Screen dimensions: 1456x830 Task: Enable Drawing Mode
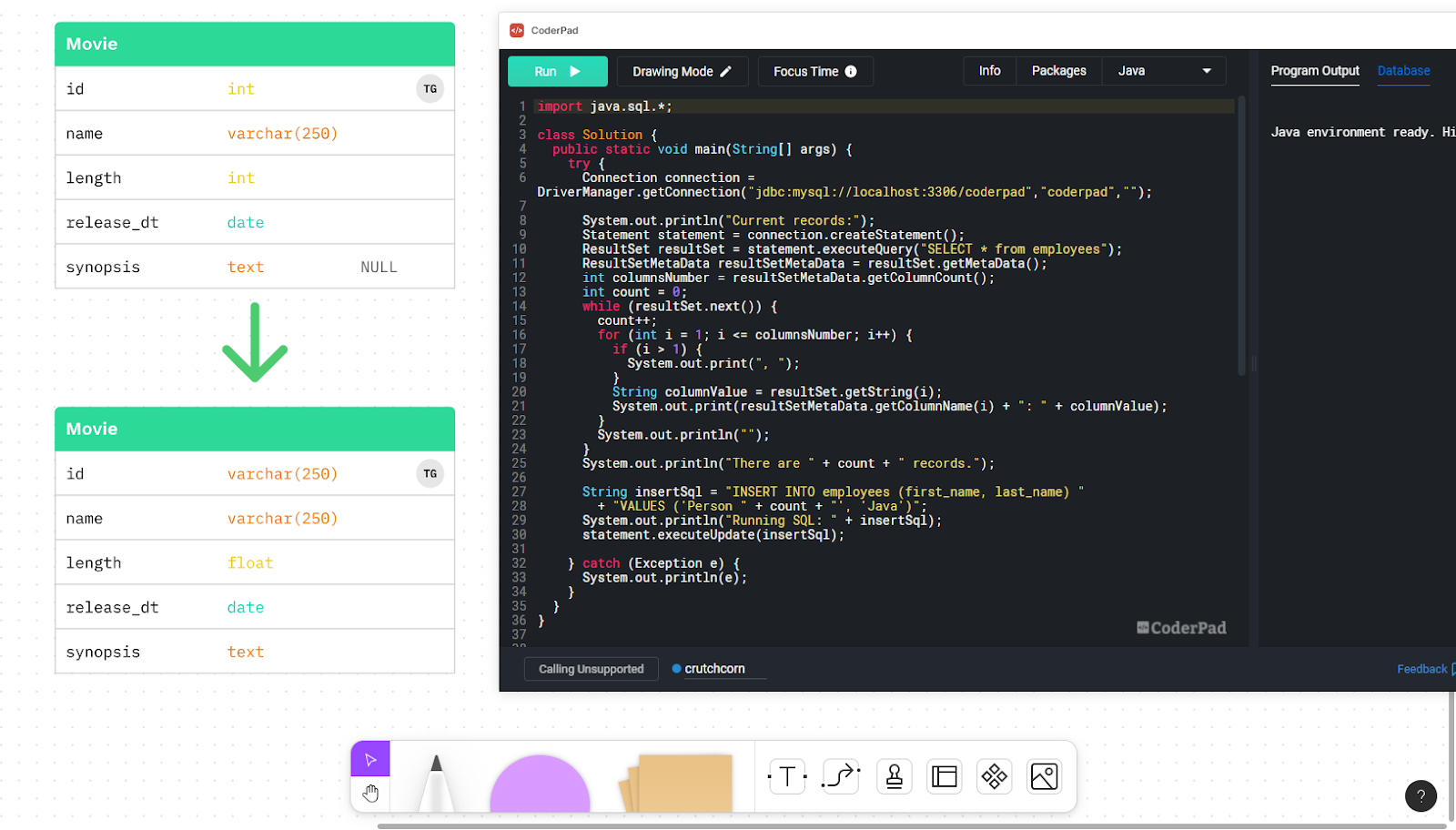(x=681, y=70)
